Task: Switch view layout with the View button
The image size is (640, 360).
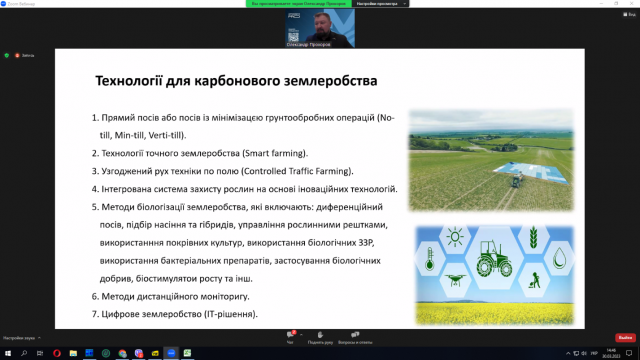Action: pyautogui.click(x=629, y=14)
